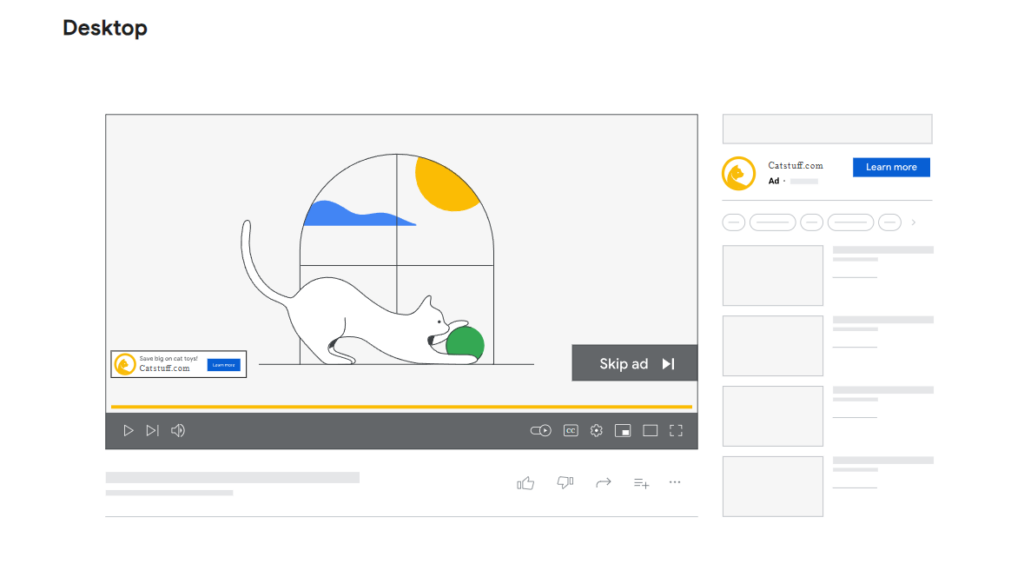Open video settings gear icon
Image resolution: width=1024 pixels, height=577 pixels.
pyautogui.click(x=597, y=431)
